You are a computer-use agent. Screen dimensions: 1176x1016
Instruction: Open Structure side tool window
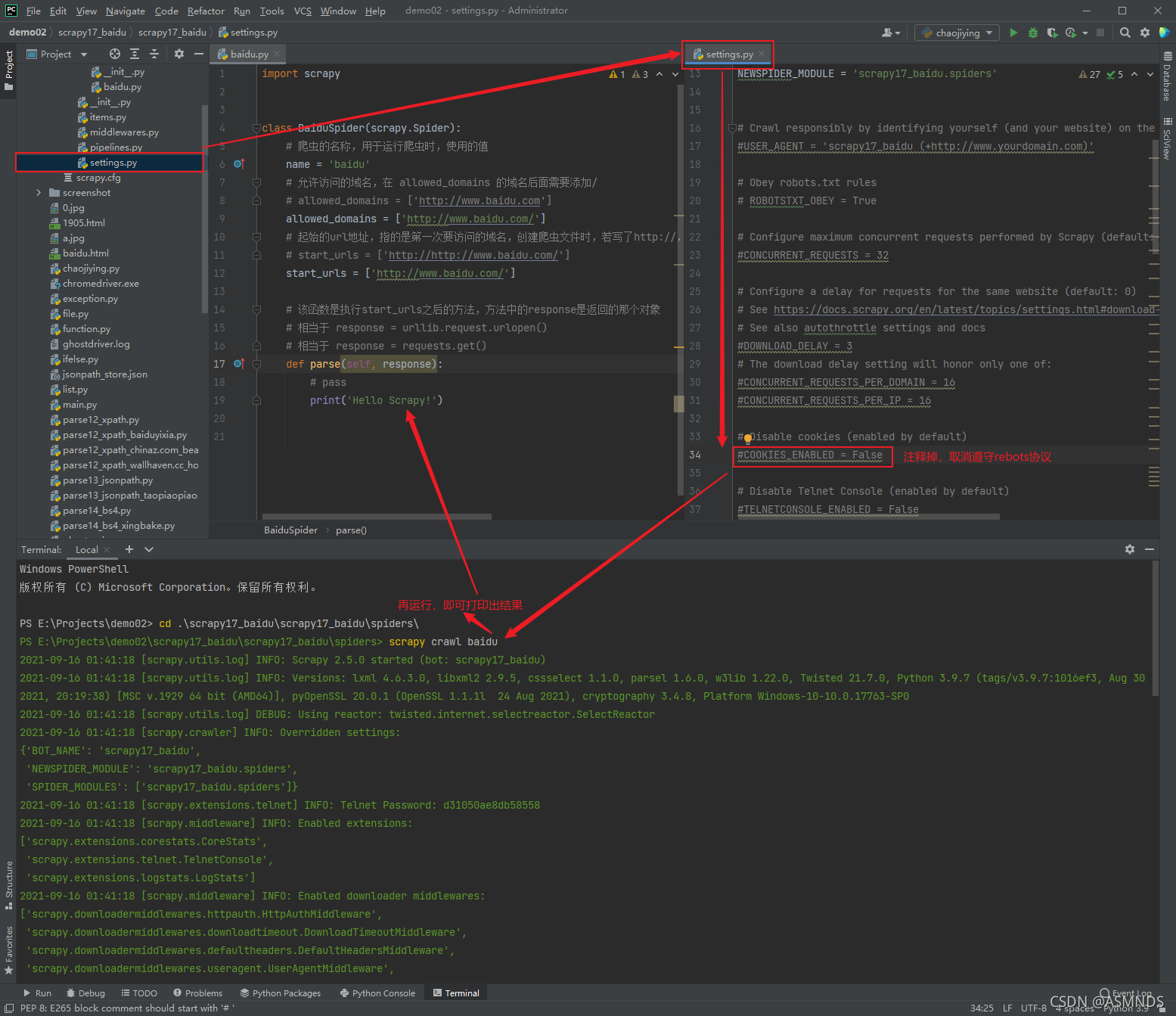pos(9,885)
